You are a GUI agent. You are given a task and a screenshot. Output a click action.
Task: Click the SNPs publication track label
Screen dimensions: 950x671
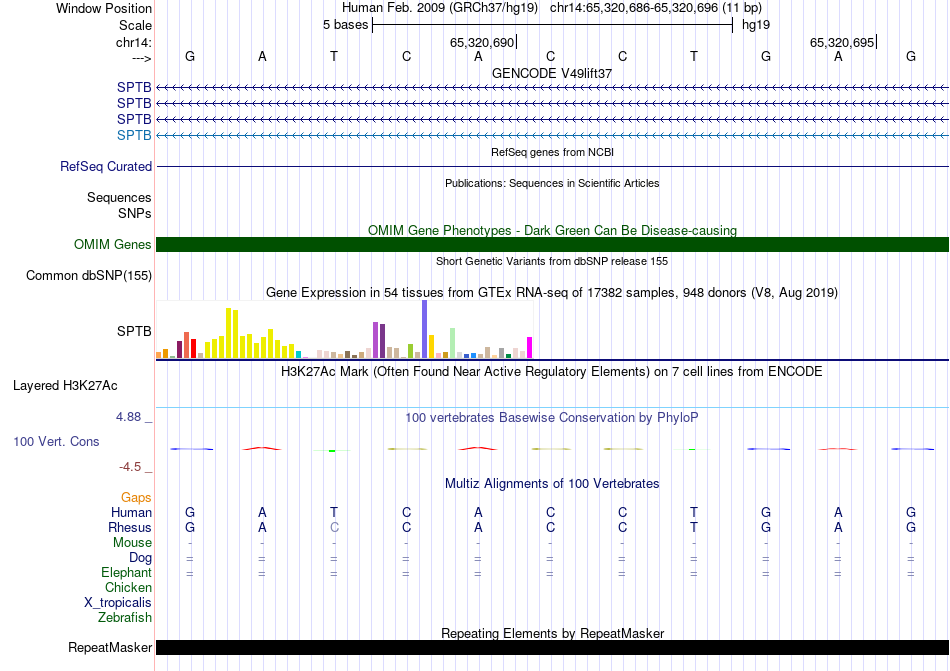135,213
